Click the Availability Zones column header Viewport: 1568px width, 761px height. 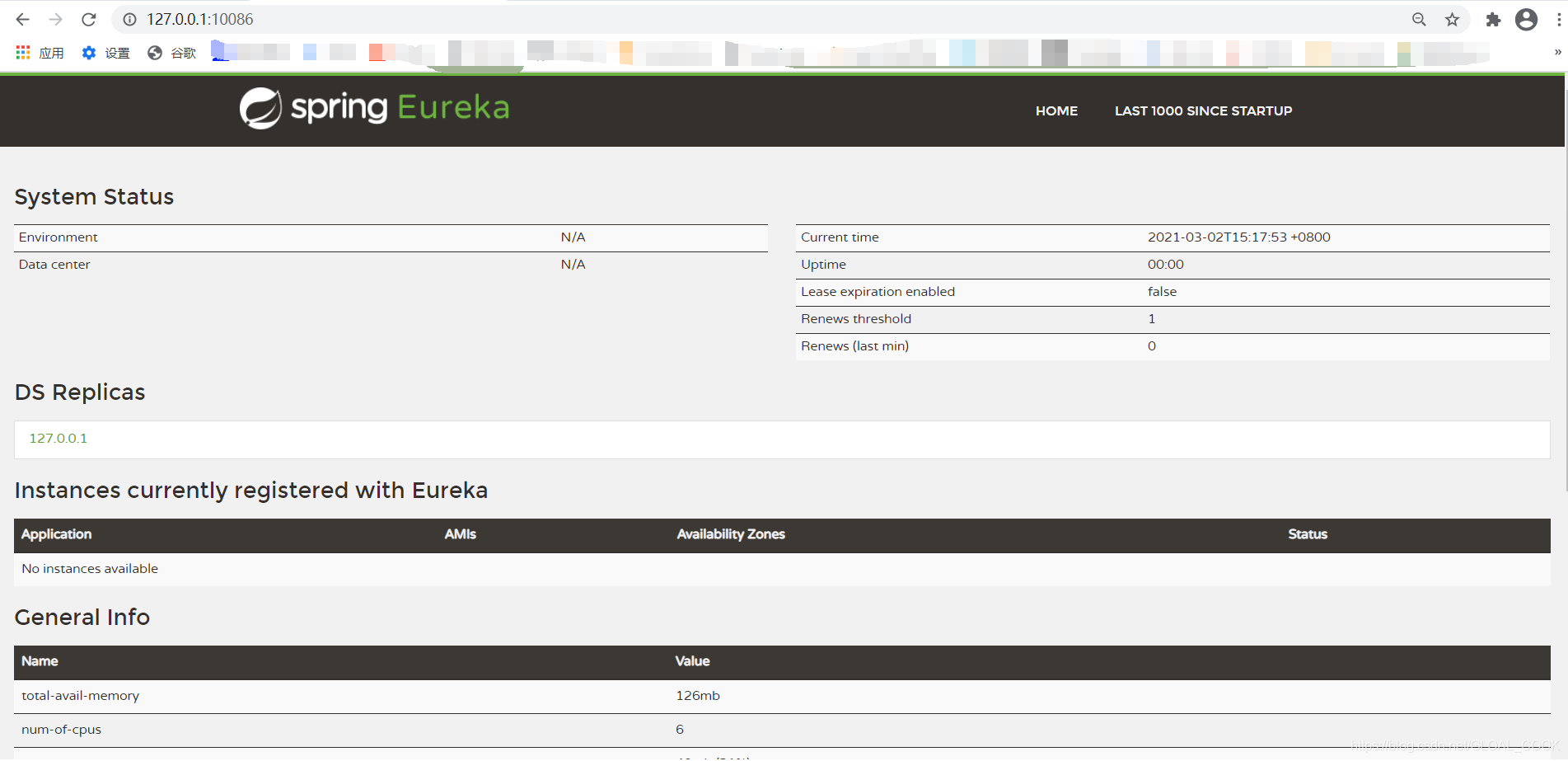pos(731,534)
